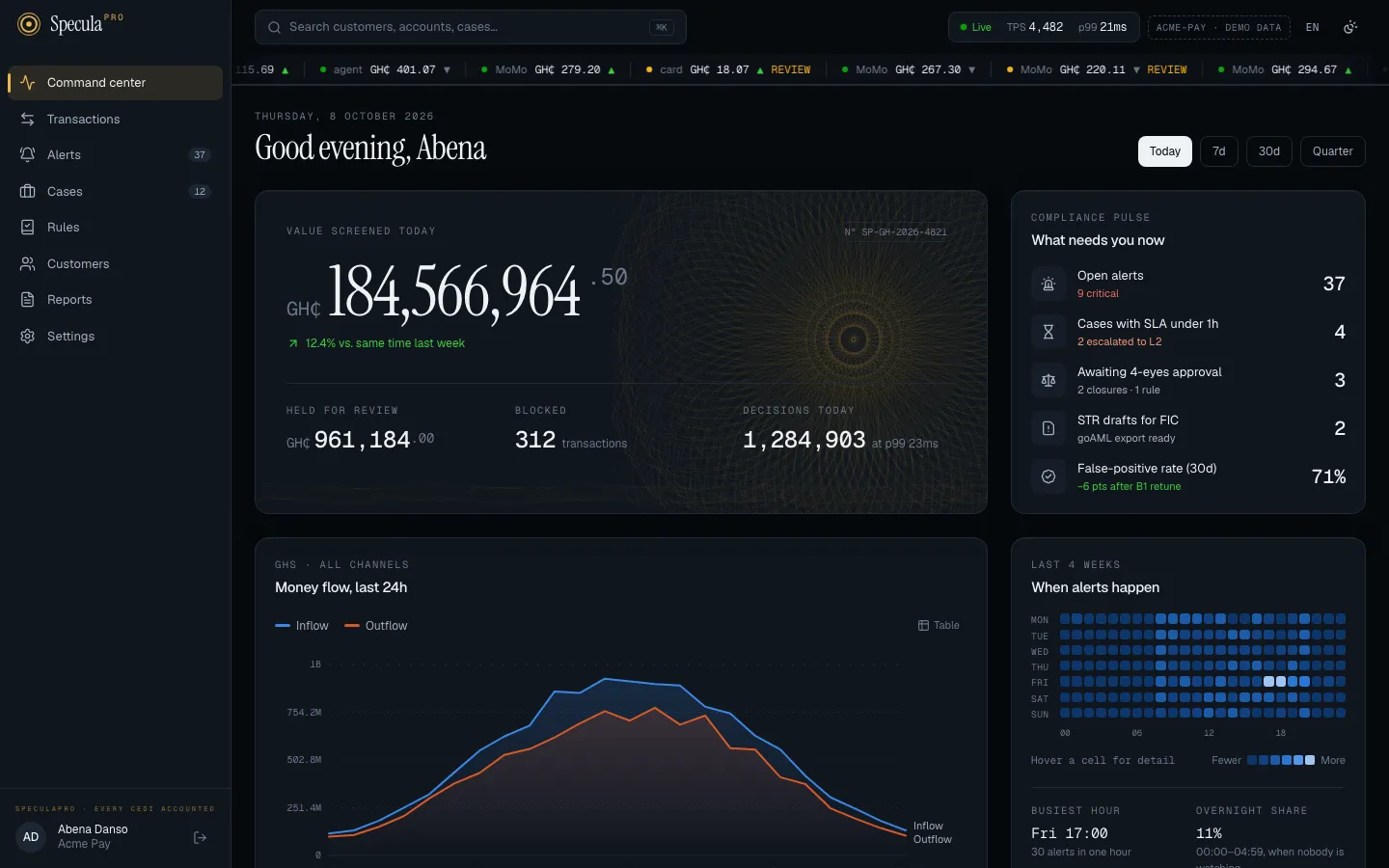The image size is (1389, 868).
Task: Open the Command center page
Action: click(116, 83)
